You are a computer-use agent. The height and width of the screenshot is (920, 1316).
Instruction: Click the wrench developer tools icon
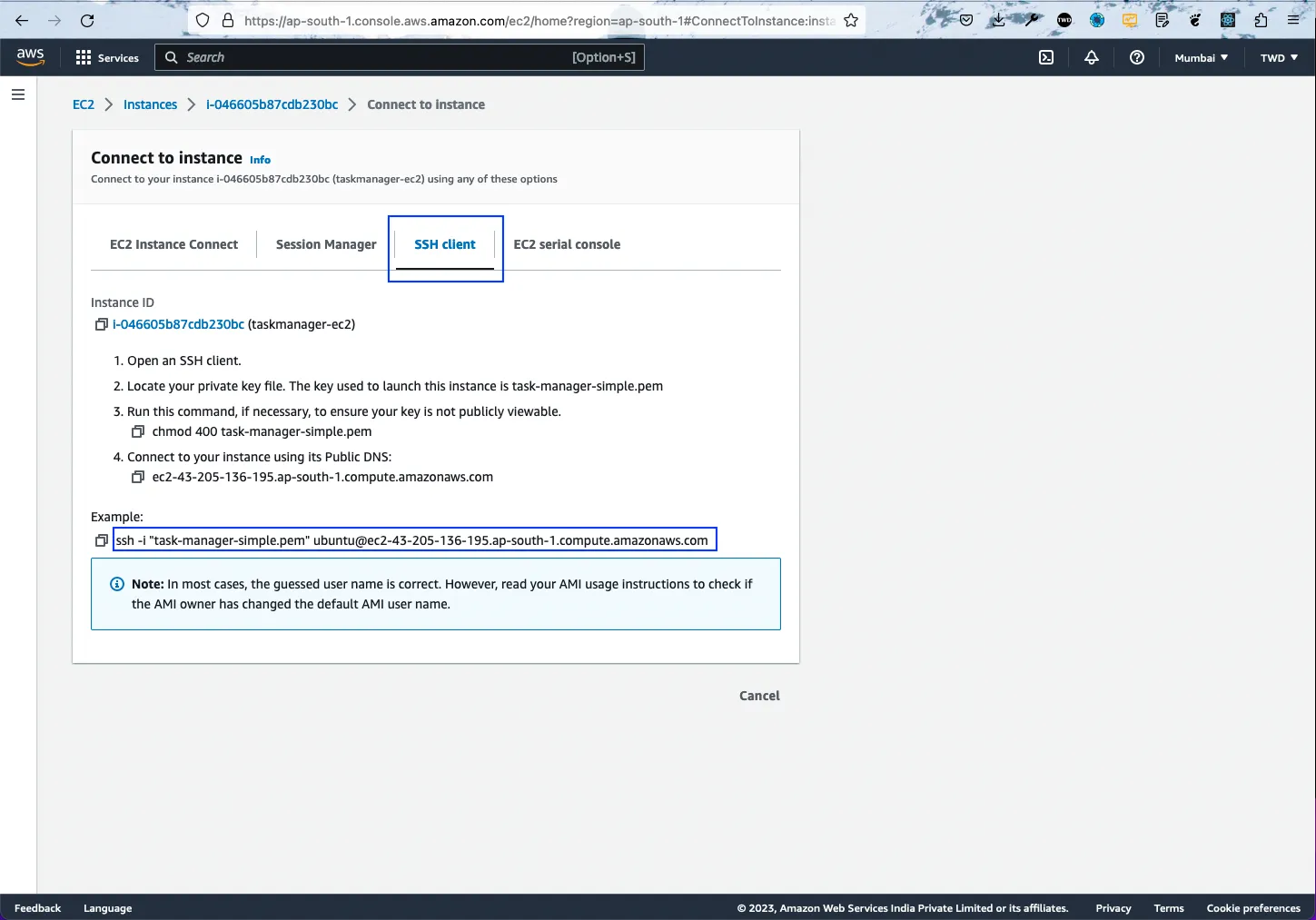tap(1031, 20)
